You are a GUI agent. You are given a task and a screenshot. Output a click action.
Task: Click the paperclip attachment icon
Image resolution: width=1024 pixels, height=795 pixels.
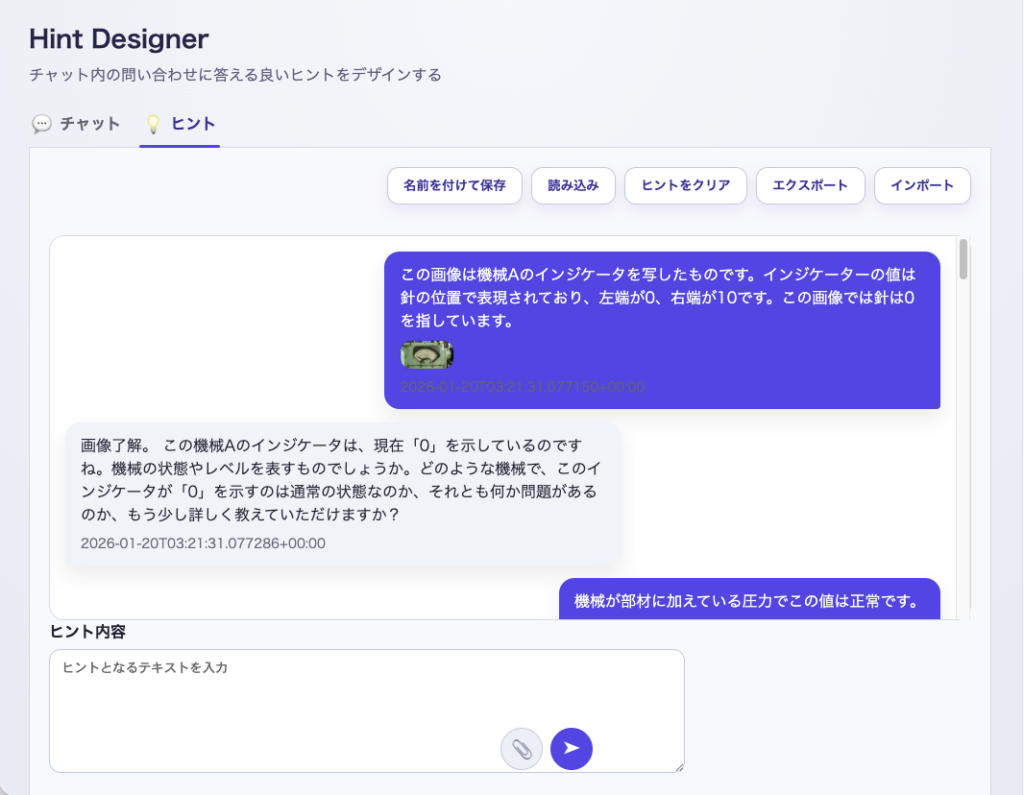[521, 748]
